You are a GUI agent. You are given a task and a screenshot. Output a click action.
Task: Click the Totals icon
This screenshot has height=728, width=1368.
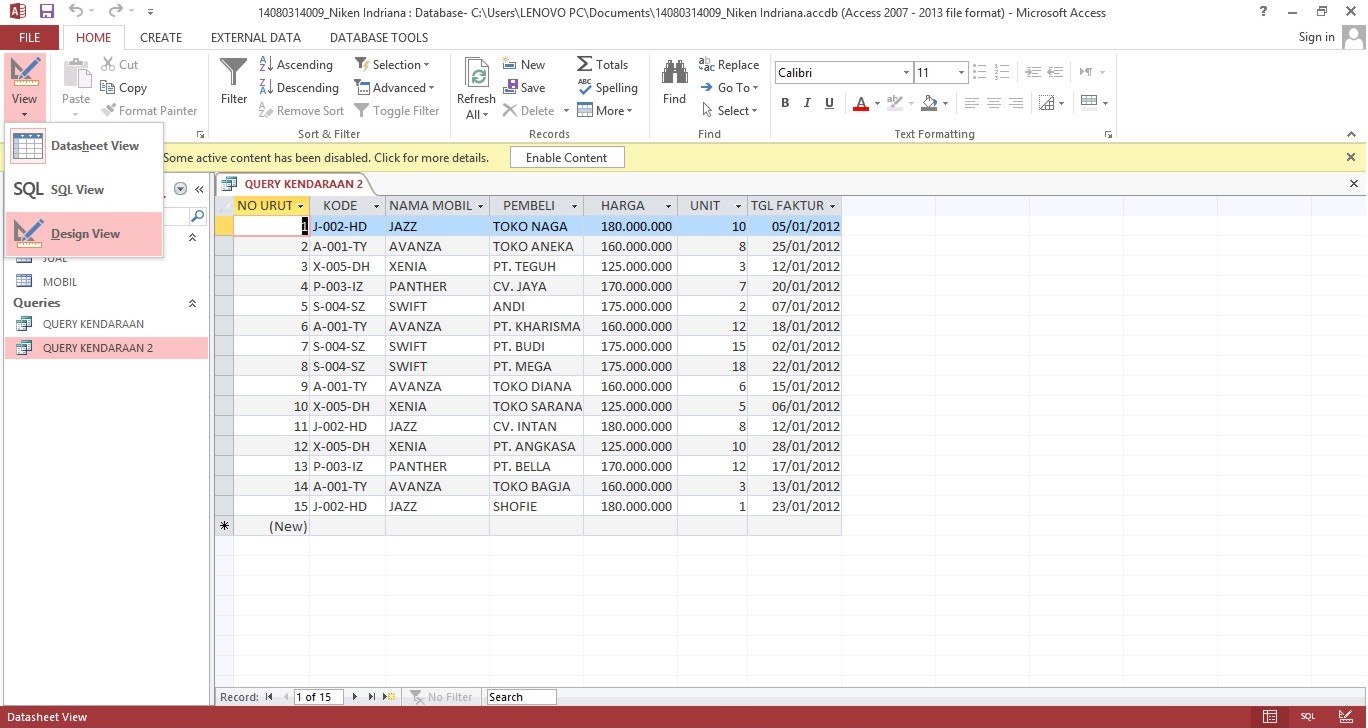click(x=604, y=64)
